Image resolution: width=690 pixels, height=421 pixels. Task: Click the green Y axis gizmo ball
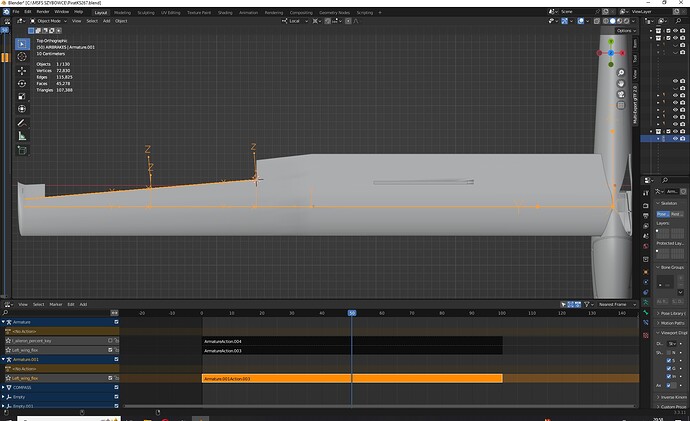point(611,42)
